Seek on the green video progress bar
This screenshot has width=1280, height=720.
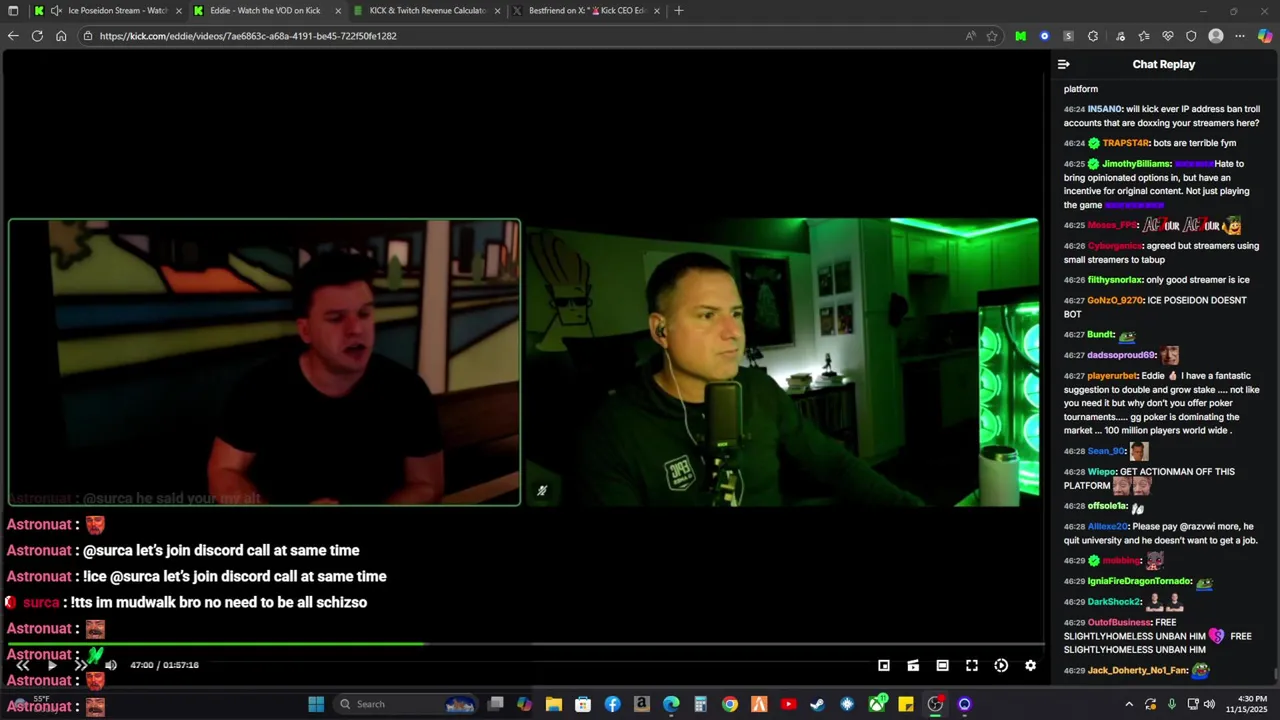click(x=526, y=644)
